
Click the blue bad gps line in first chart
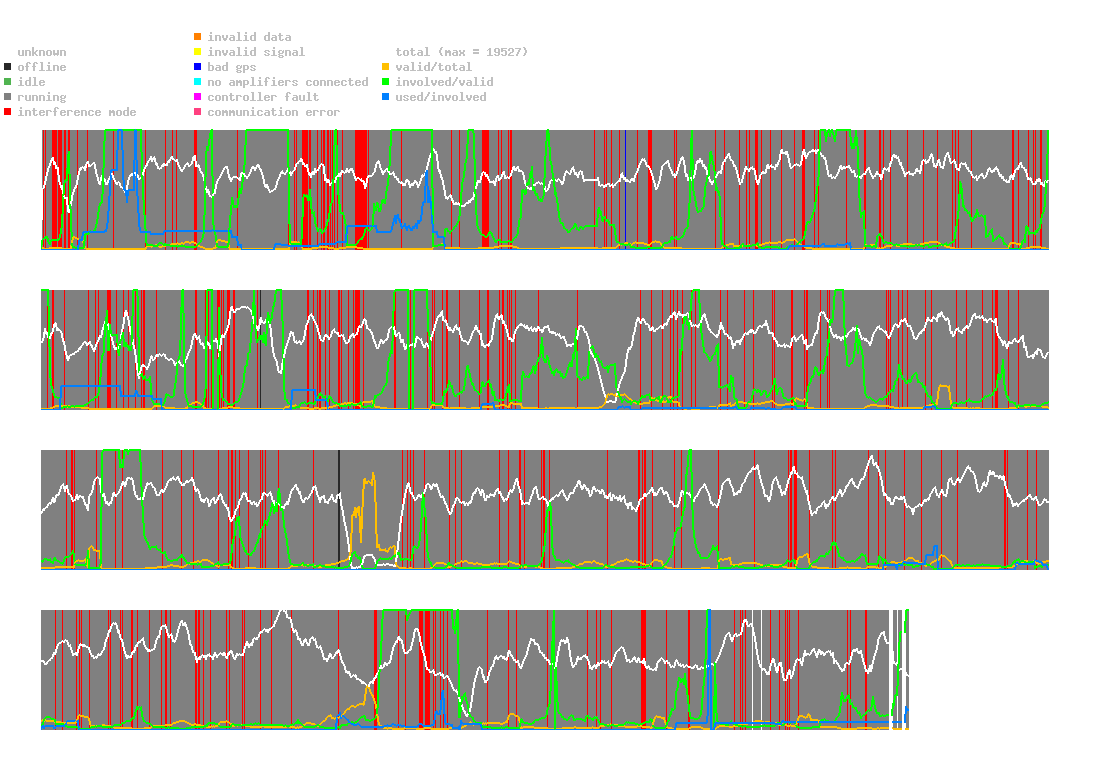pyautogui.click(x=626, y=189)
